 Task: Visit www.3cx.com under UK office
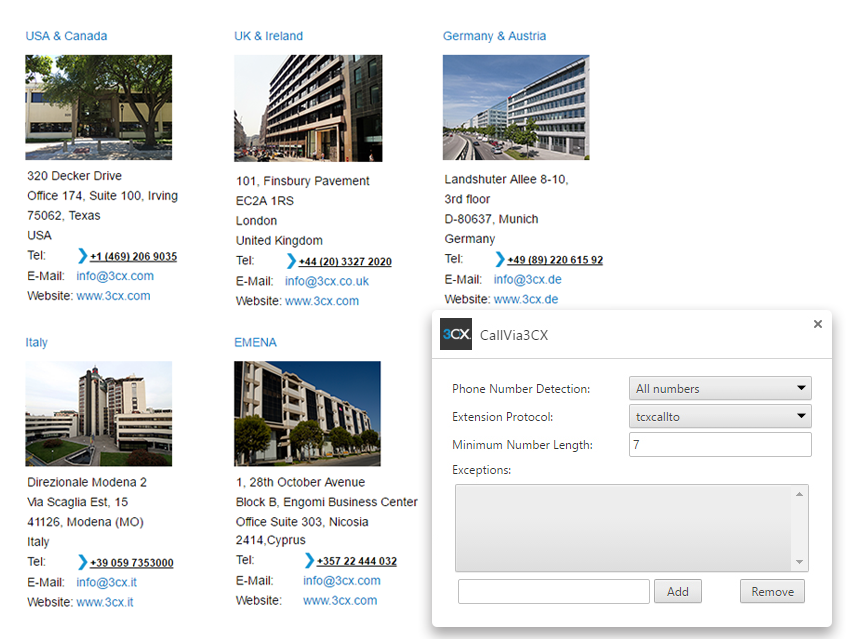322,301
